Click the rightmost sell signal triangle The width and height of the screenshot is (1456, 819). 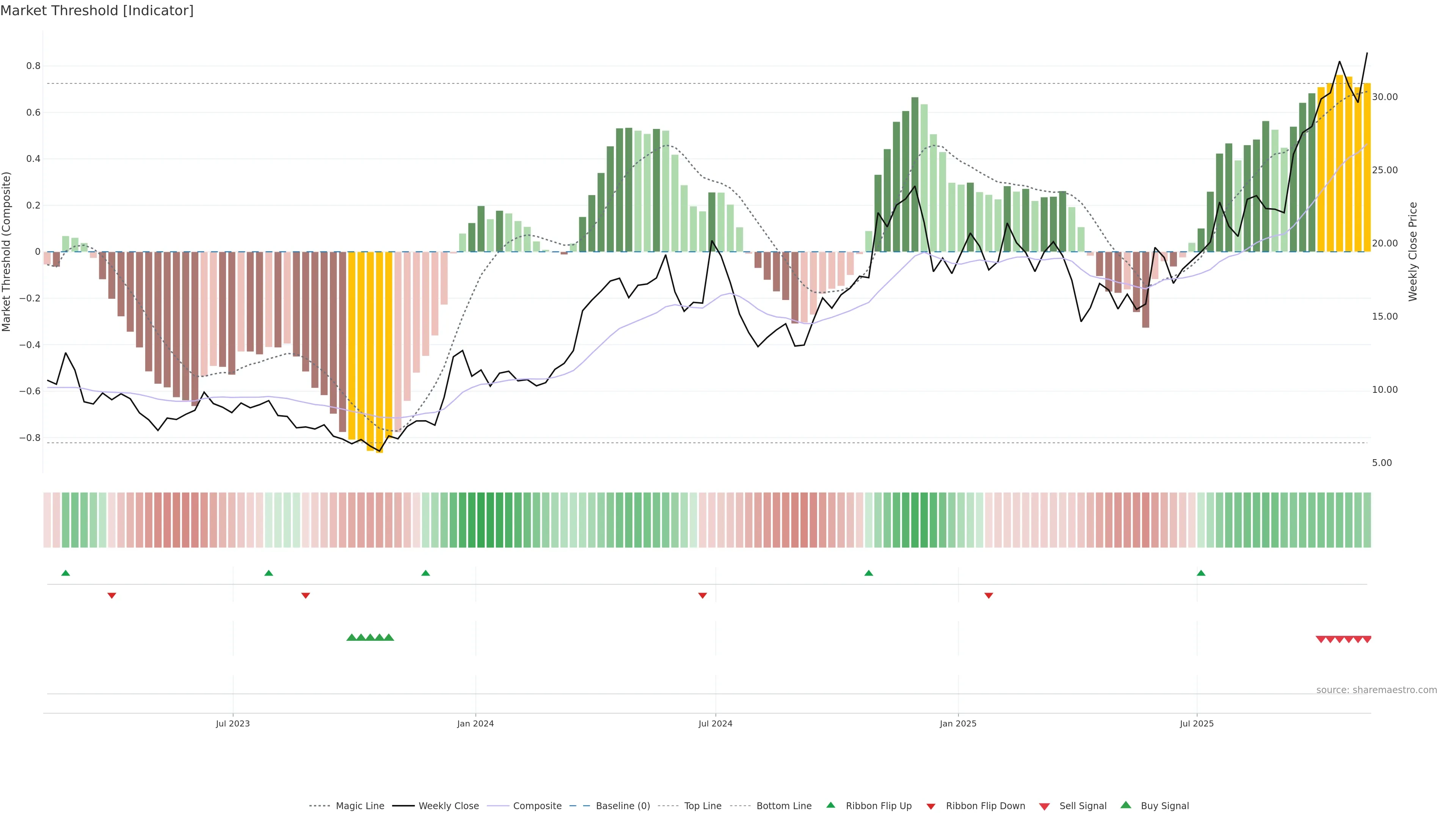[1367, 639]
